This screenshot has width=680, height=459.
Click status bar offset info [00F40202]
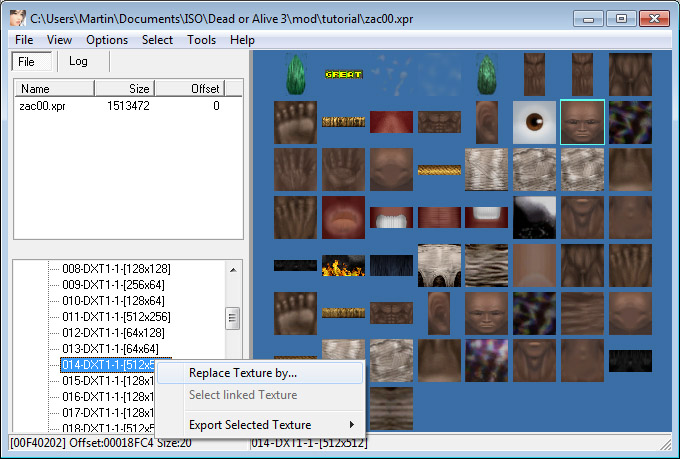coord(101,443)
